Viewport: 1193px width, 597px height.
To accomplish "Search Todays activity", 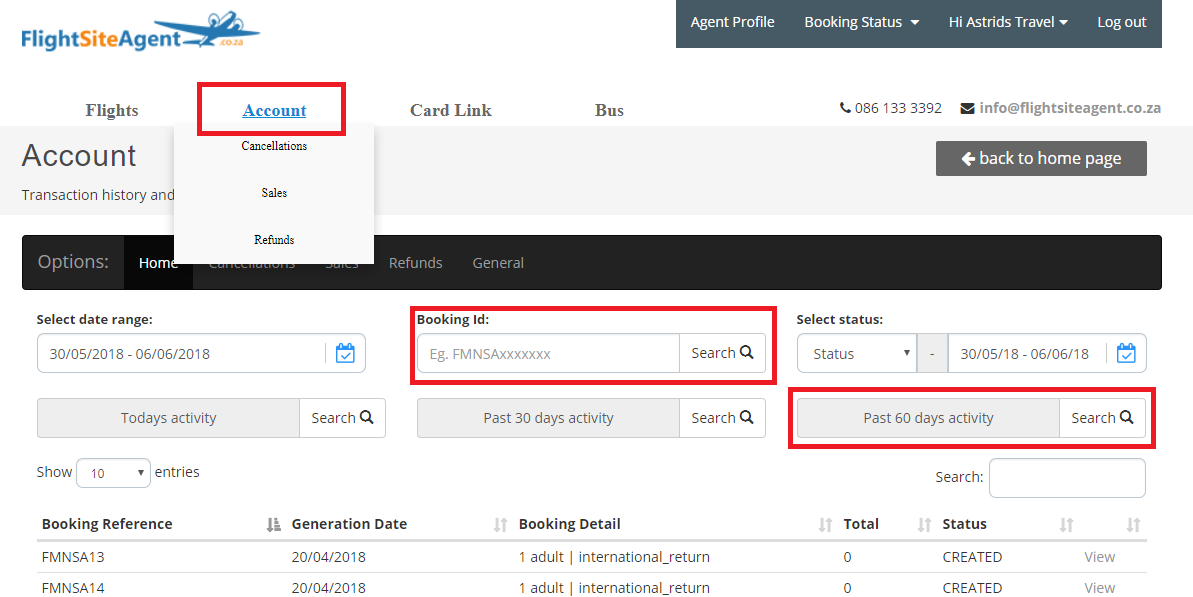I will click(342, 418).
